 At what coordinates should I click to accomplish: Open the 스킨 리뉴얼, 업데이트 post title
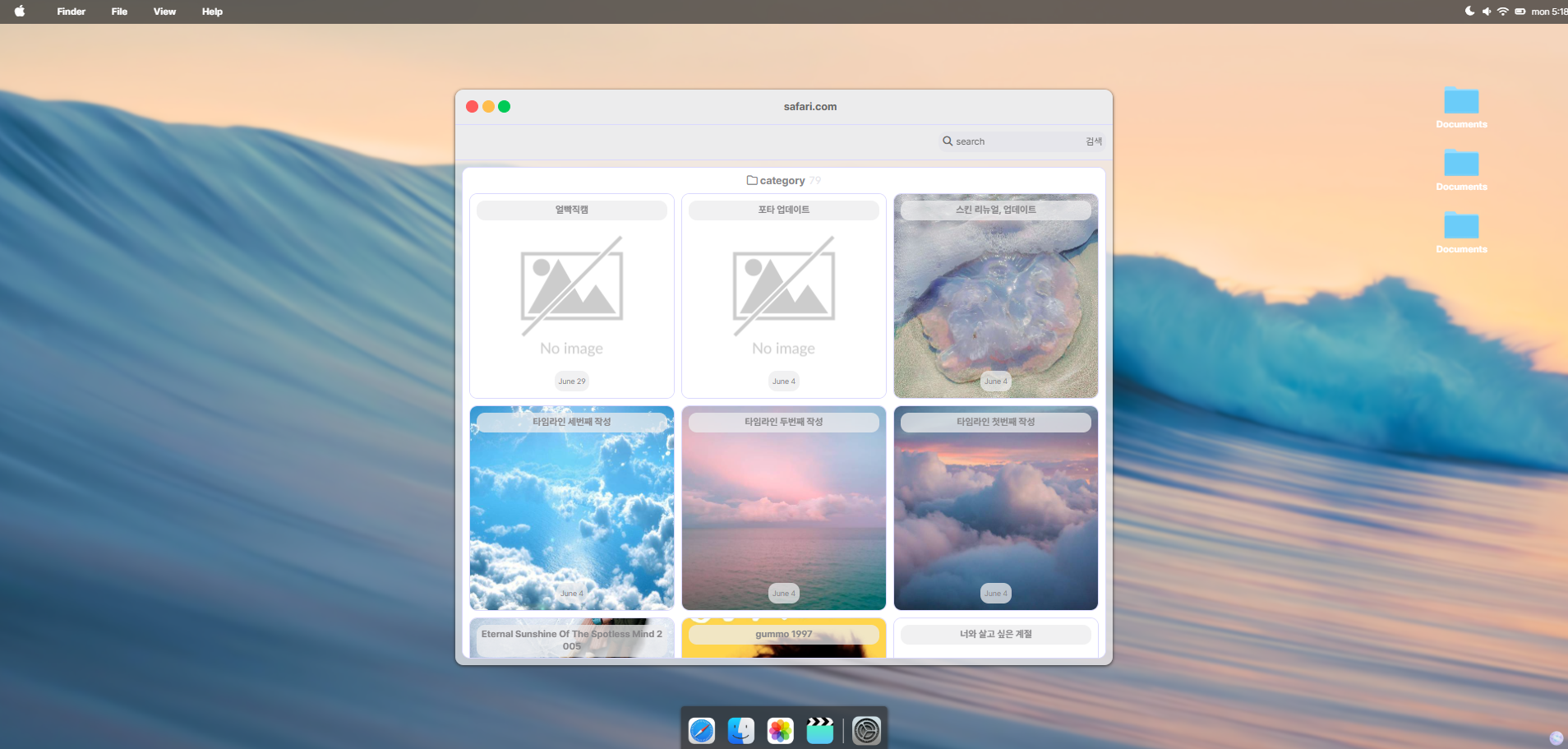coord(996,210)
